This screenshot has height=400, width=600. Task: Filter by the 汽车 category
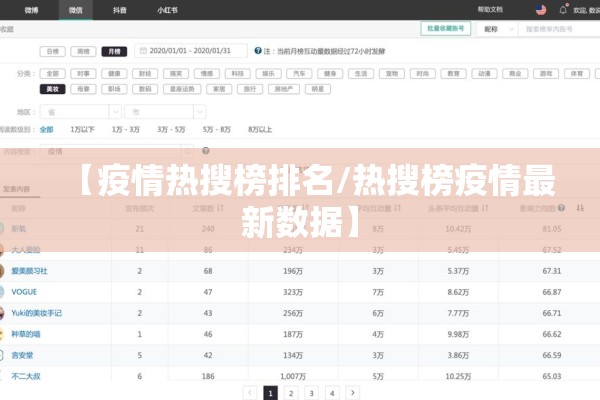299,73
